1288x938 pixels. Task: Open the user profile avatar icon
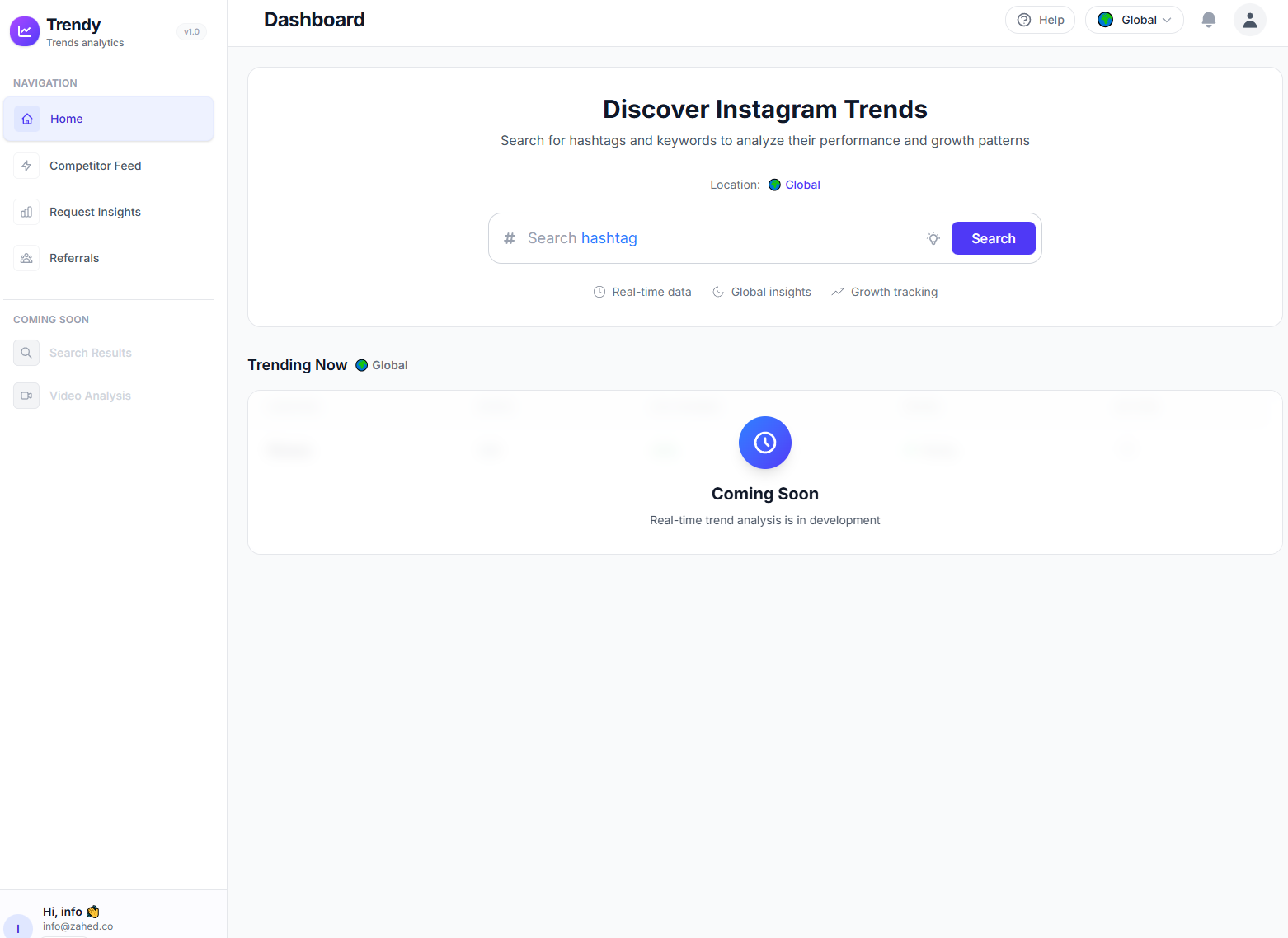pos(1249,20)
